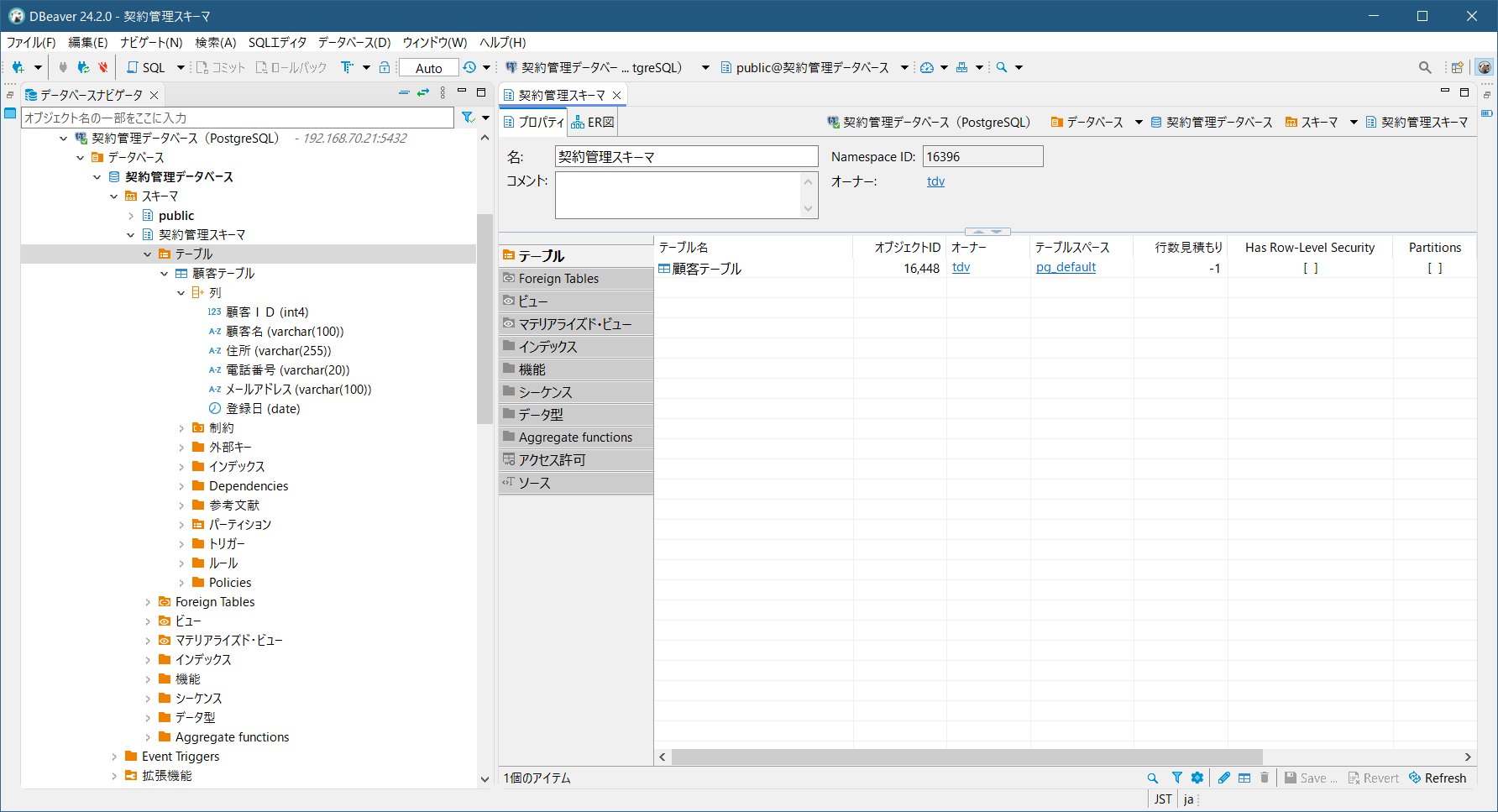The image size is (1498, 812).
Task: Click tdv owner link in table row
Action: pyautogui.click(x=961, y=268)
